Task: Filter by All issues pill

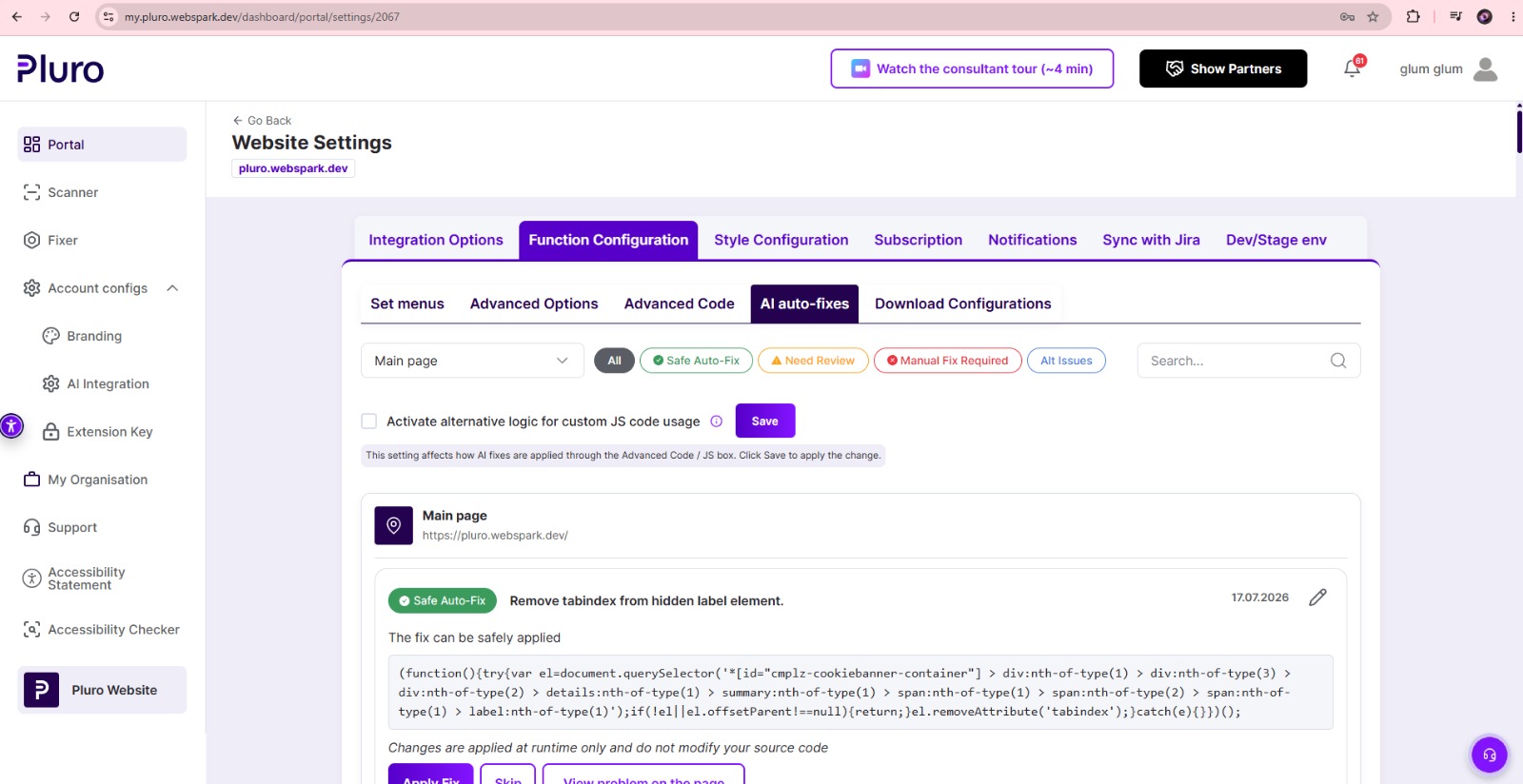Action: 614,361
